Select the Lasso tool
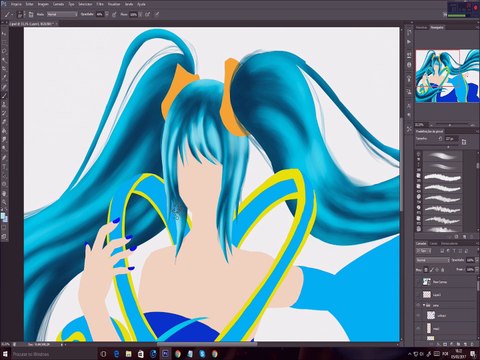Viewport: 480px width, 360px height. click(4, 51)
